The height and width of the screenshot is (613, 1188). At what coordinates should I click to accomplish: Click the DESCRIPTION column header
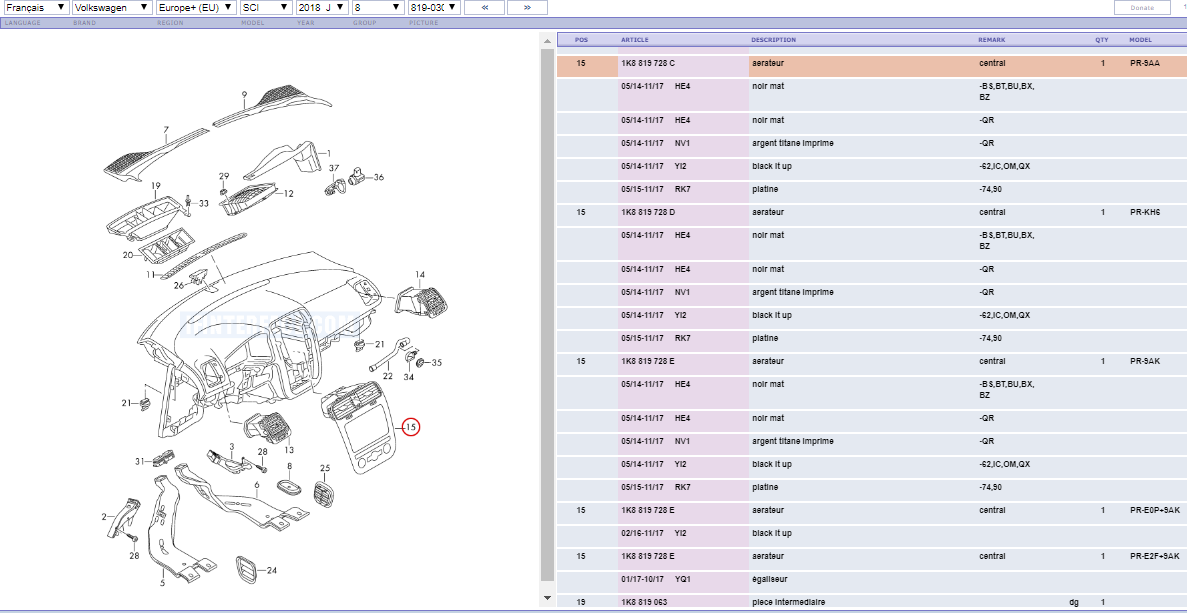coord(774,39)
